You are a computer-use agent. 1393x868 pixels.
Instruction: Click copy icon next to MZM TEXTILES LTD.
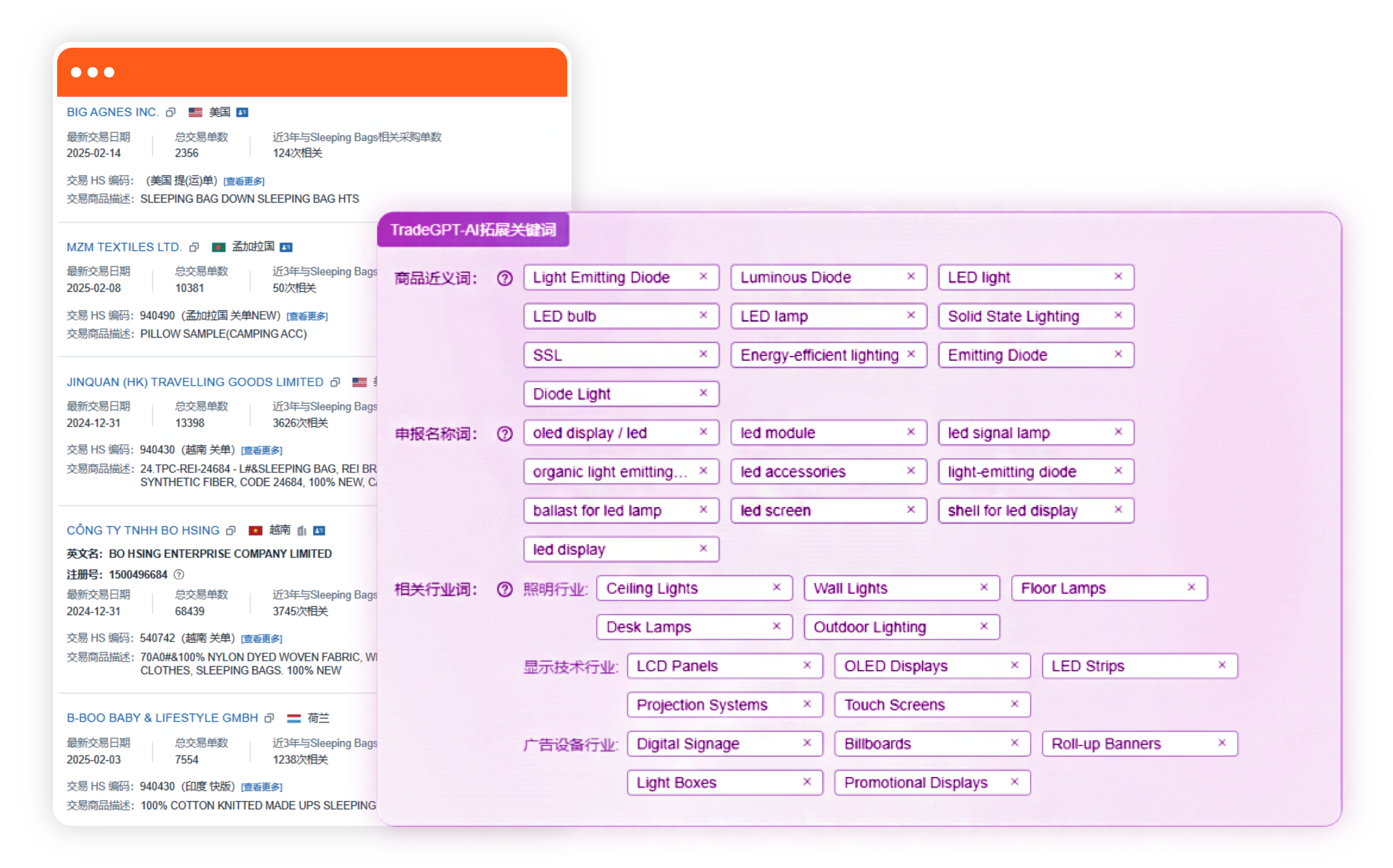(194, 247)
